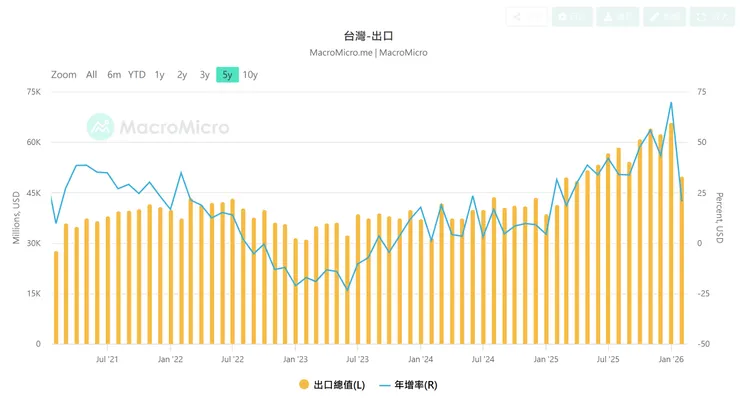Click the Jan '23 x-axis label

[x=295, y=359]
